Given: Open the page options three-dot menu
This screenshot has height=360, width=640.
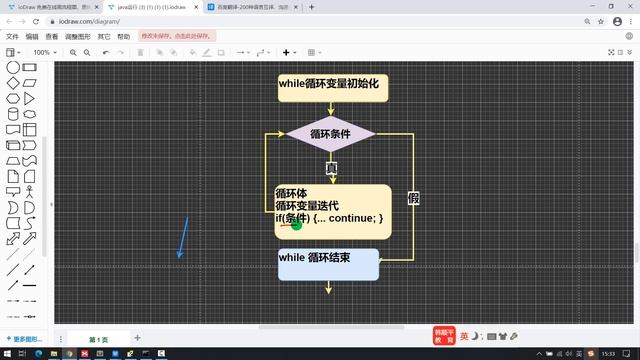Looking at the screenshot, I should click(60, 339).
